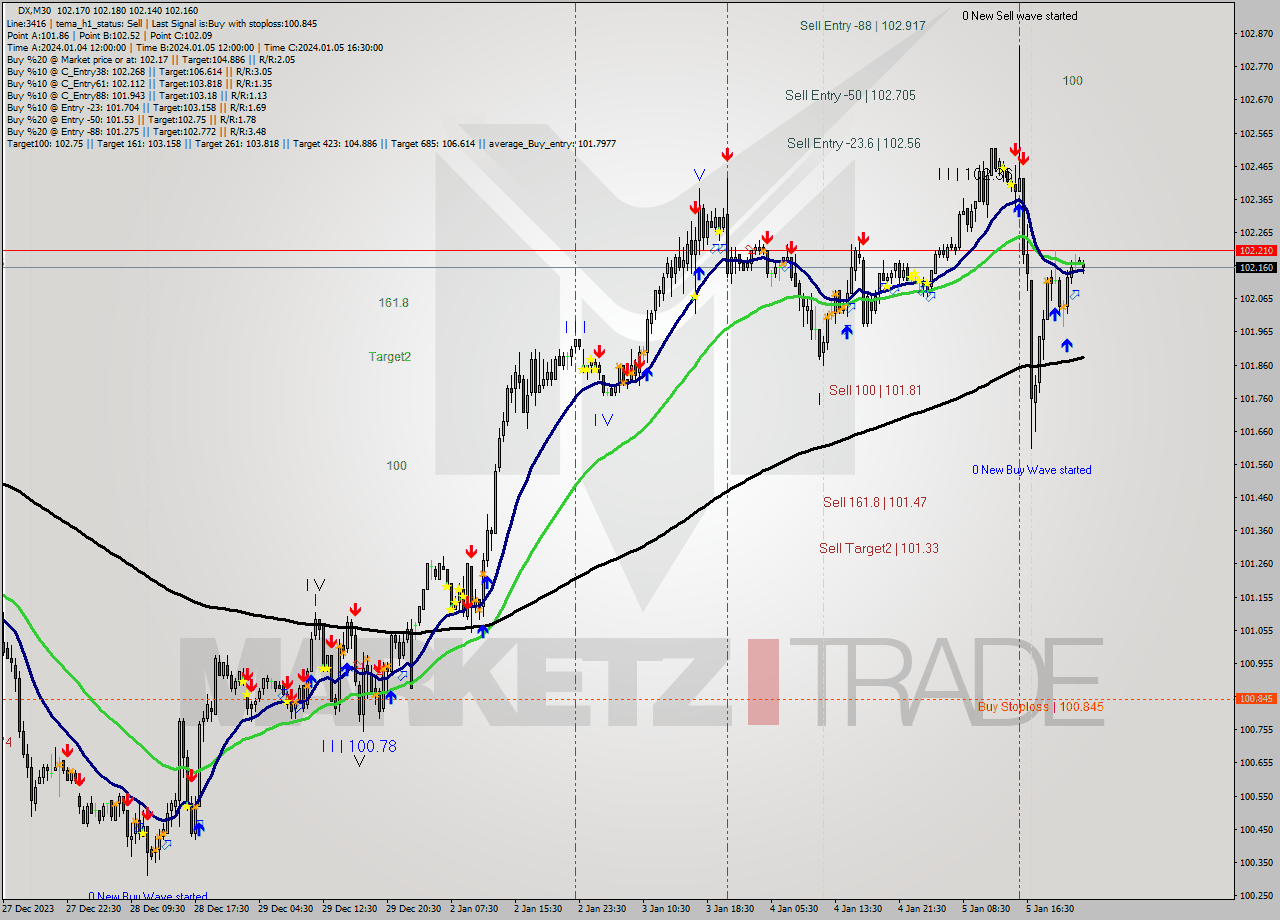Click the 101.965 price axis label
The width and height of the screenshot is (1280, 920).
click(1255, 332)
